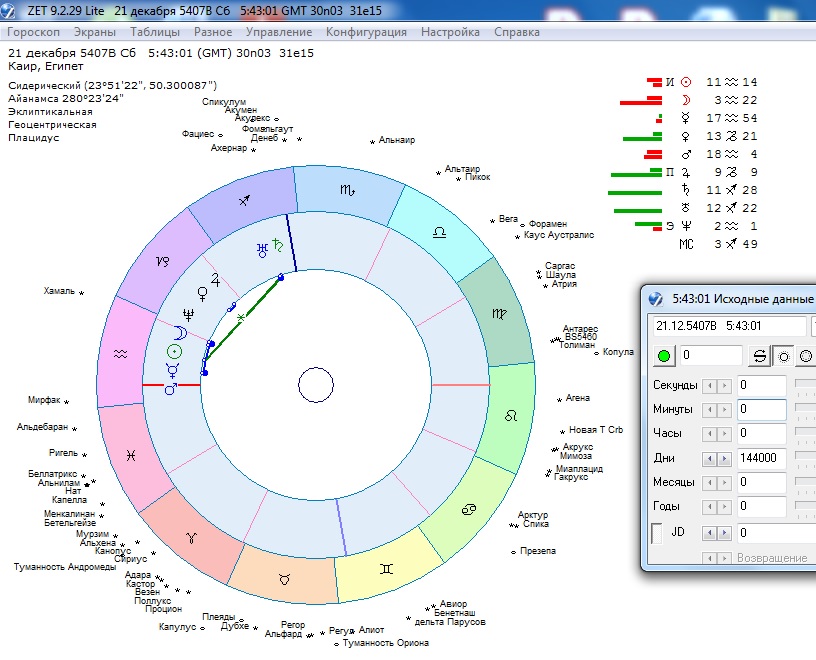Decrease the Часы value with left arrow
Image resolution: width=816 pixels, height=660 pixels.
click(x=709, y=434)
